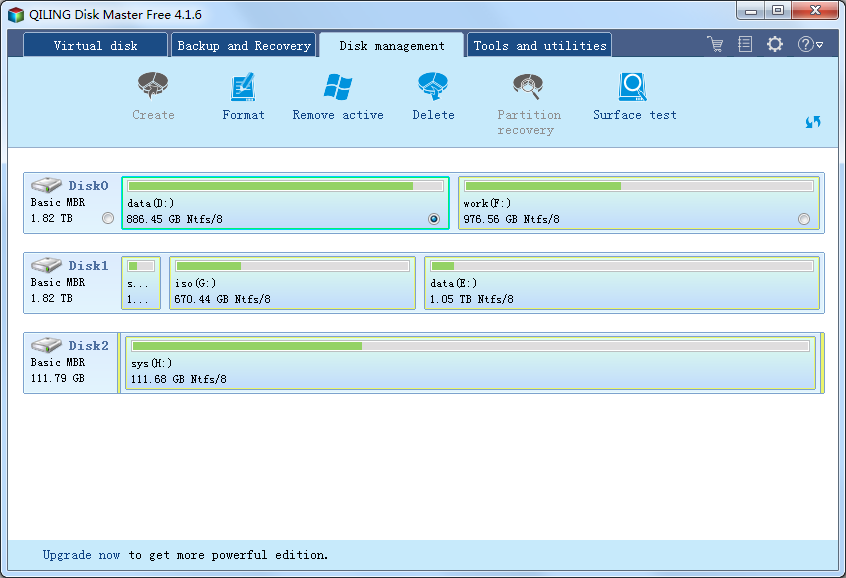
Task: Click the '976.56 GB Ntfs/8' text
Action: point(511,219)
